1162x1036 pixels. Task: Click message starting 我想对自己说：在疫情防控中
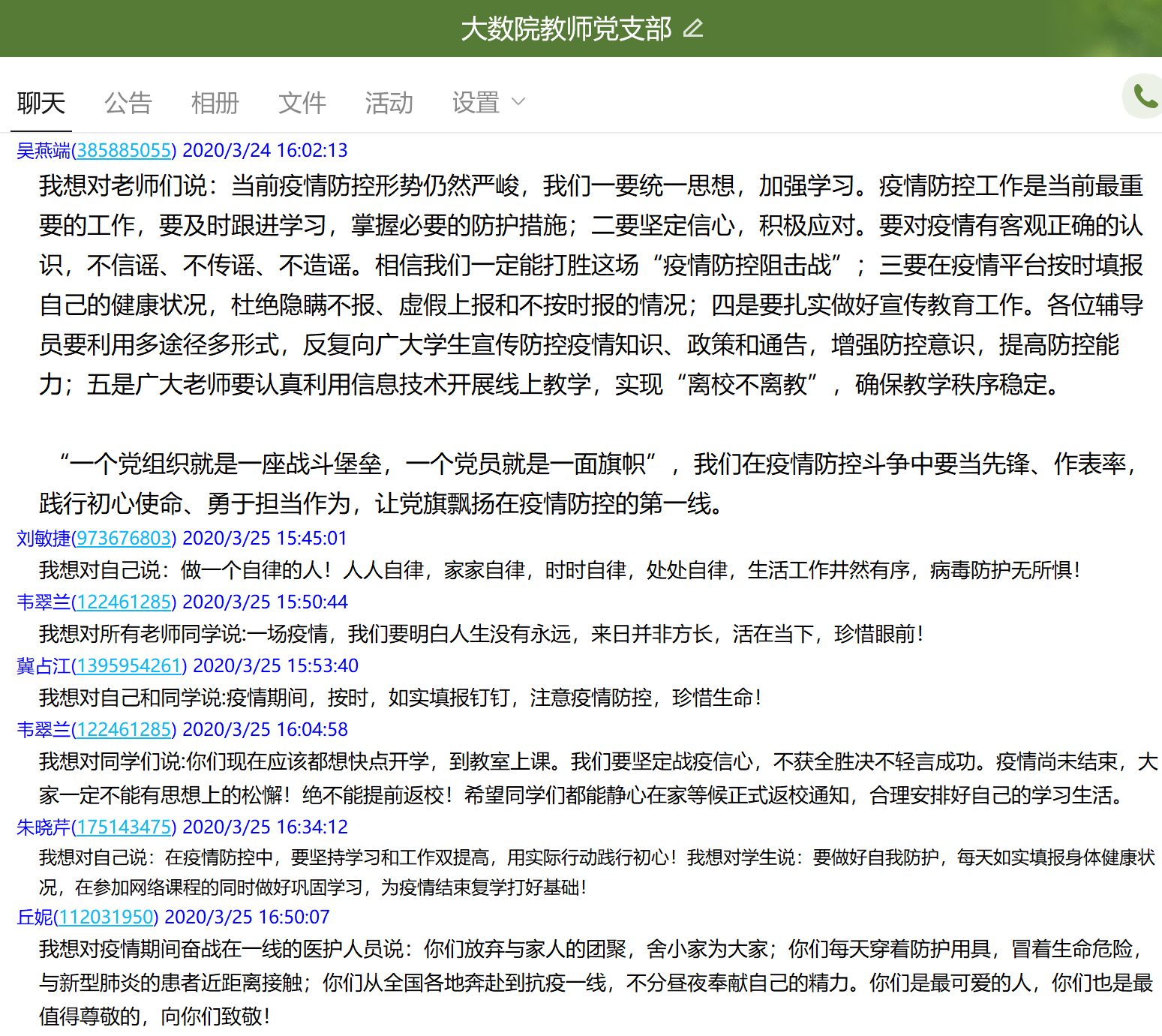point(597,872)
